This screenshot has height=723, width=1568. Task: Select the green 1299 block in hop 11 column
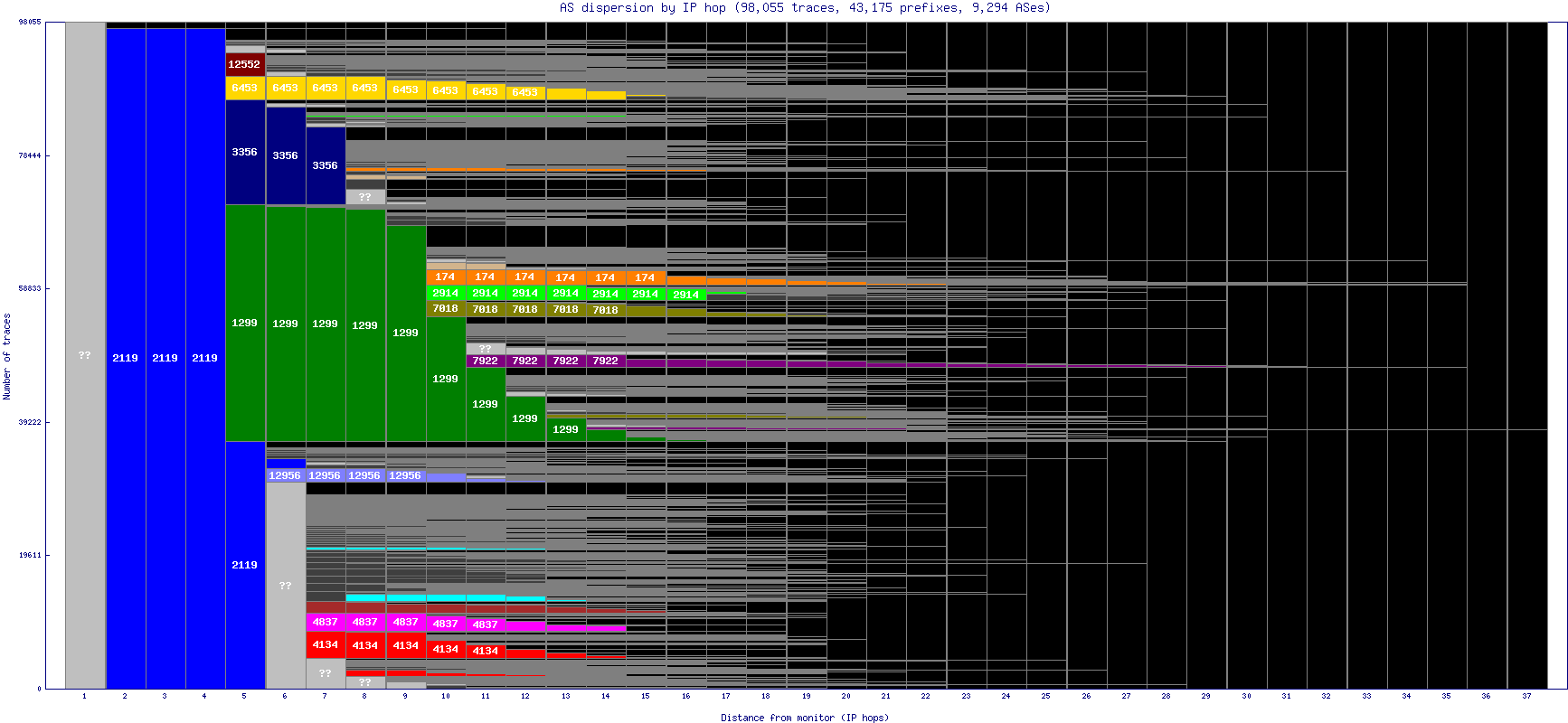point(486,404)
